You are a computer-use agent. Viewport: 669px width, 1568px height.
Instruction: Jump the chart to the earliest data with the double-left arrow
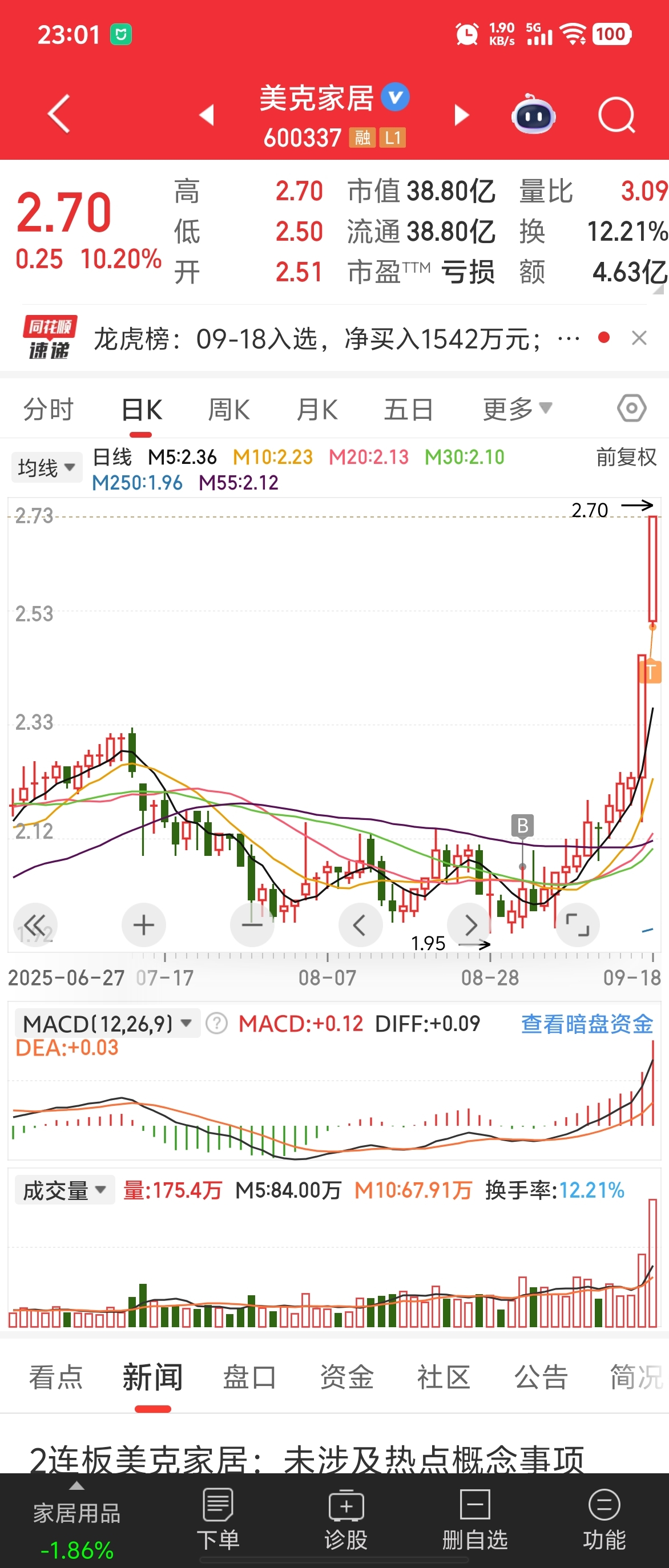click(35, 925)
